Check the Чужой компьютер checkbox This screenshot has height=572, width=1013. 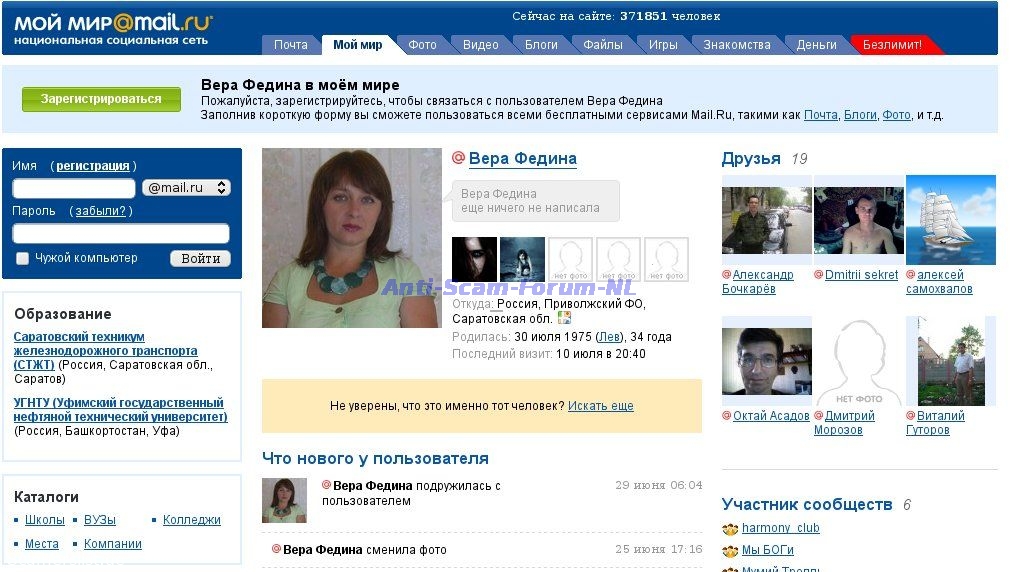click(22, 259)
